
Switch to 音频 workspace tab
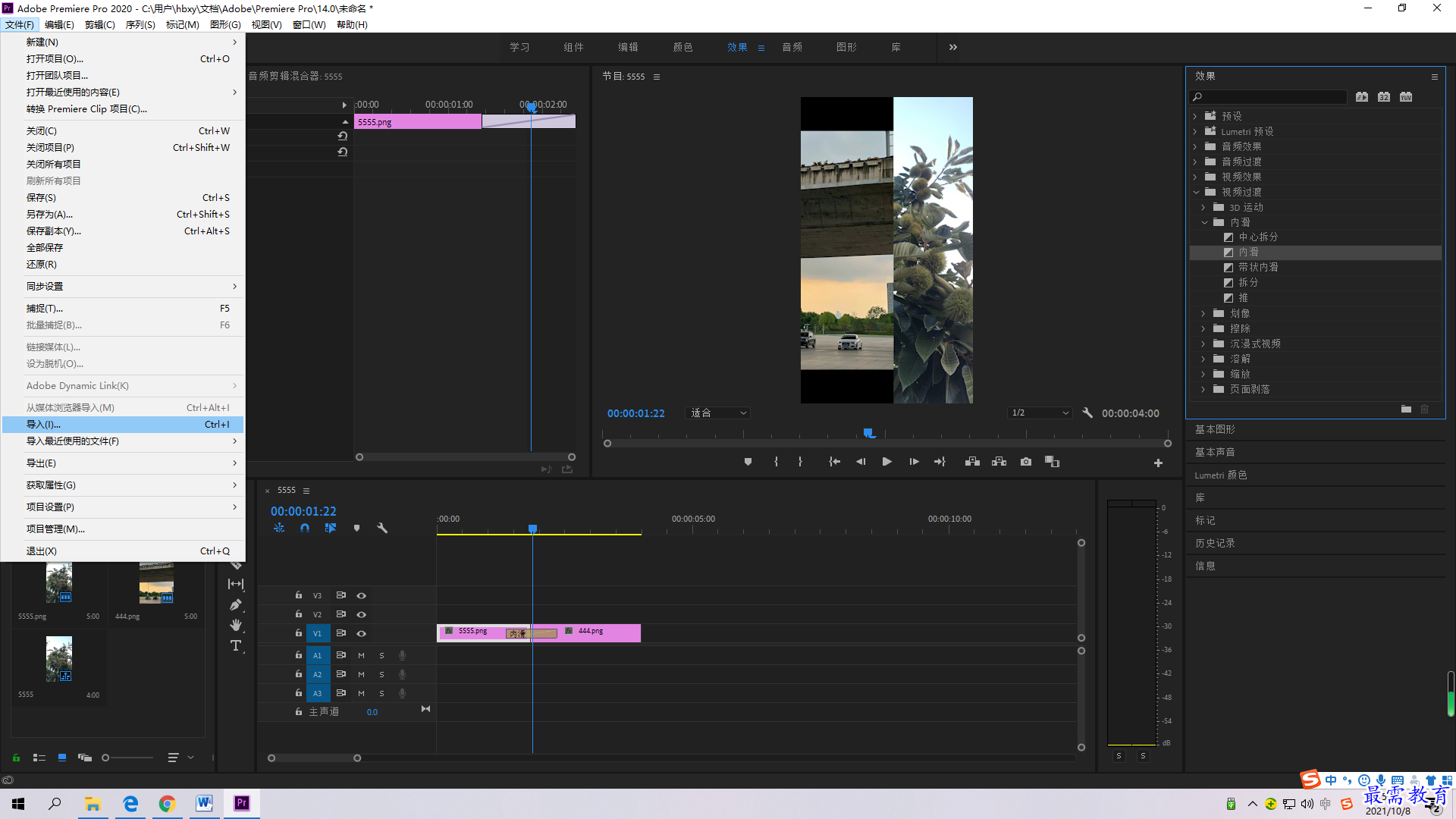pyautogui.click(x=792, y=47)
